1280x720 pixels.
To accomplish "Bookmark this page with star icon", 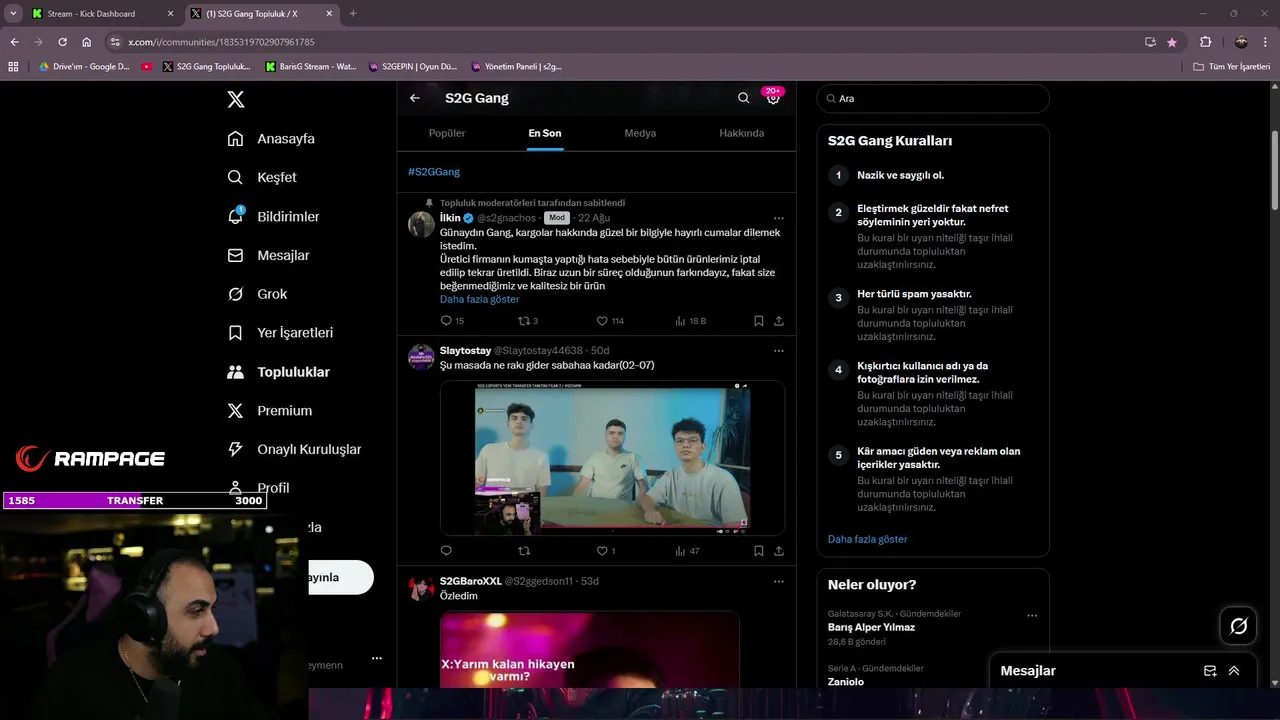I will coord(1172,42).
